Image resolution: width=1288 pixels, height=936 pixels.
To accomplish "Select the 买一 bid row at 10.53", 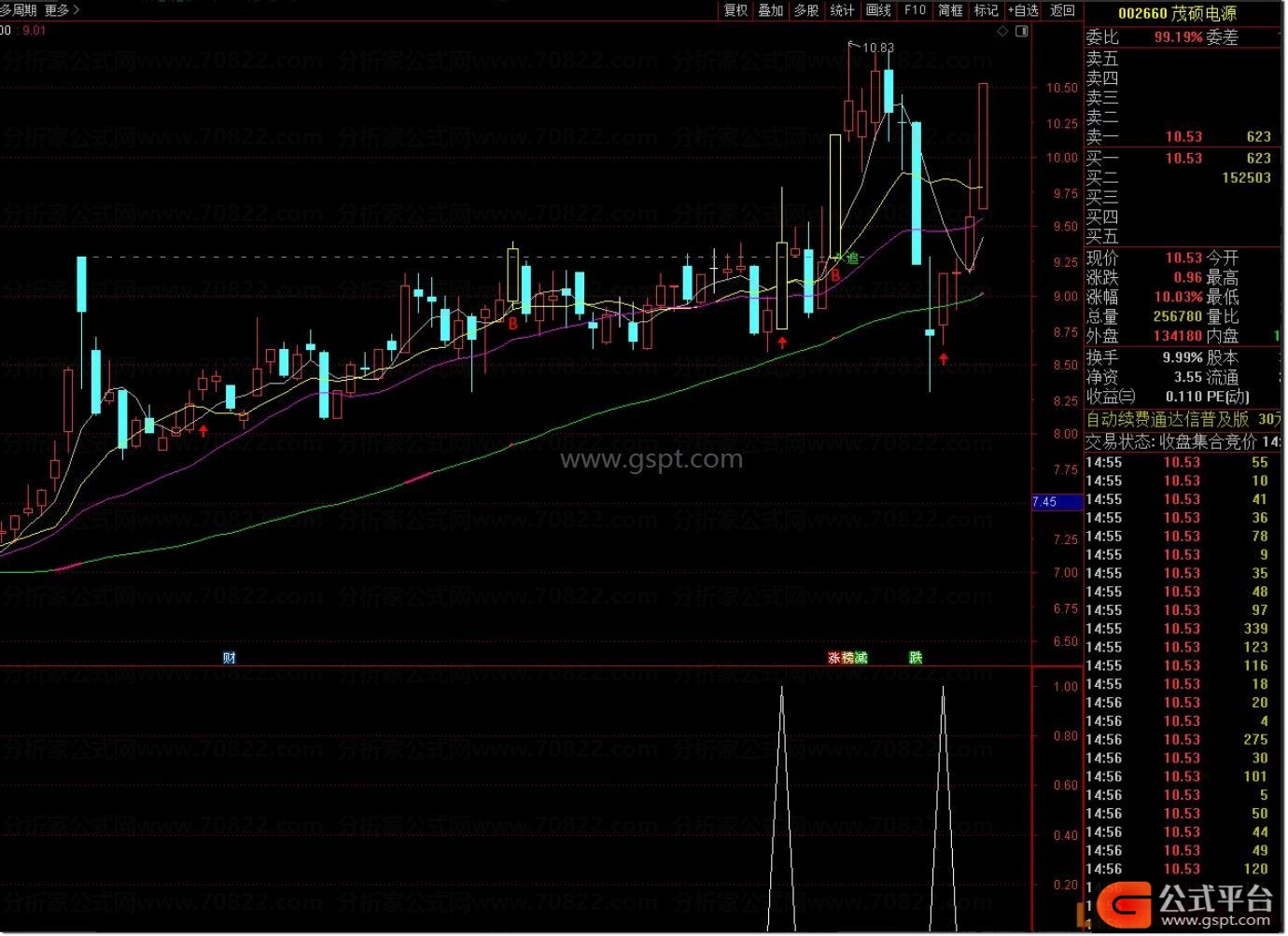I will pyautogui.click(x=1183, y=158).
